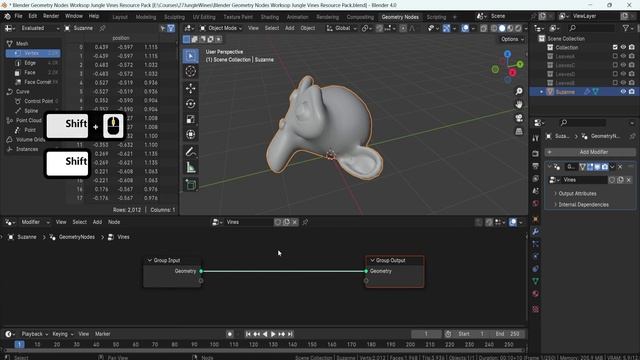Open the Modifier type dropdown in node editor
This screenshot has width=640, height=360.
35,222
